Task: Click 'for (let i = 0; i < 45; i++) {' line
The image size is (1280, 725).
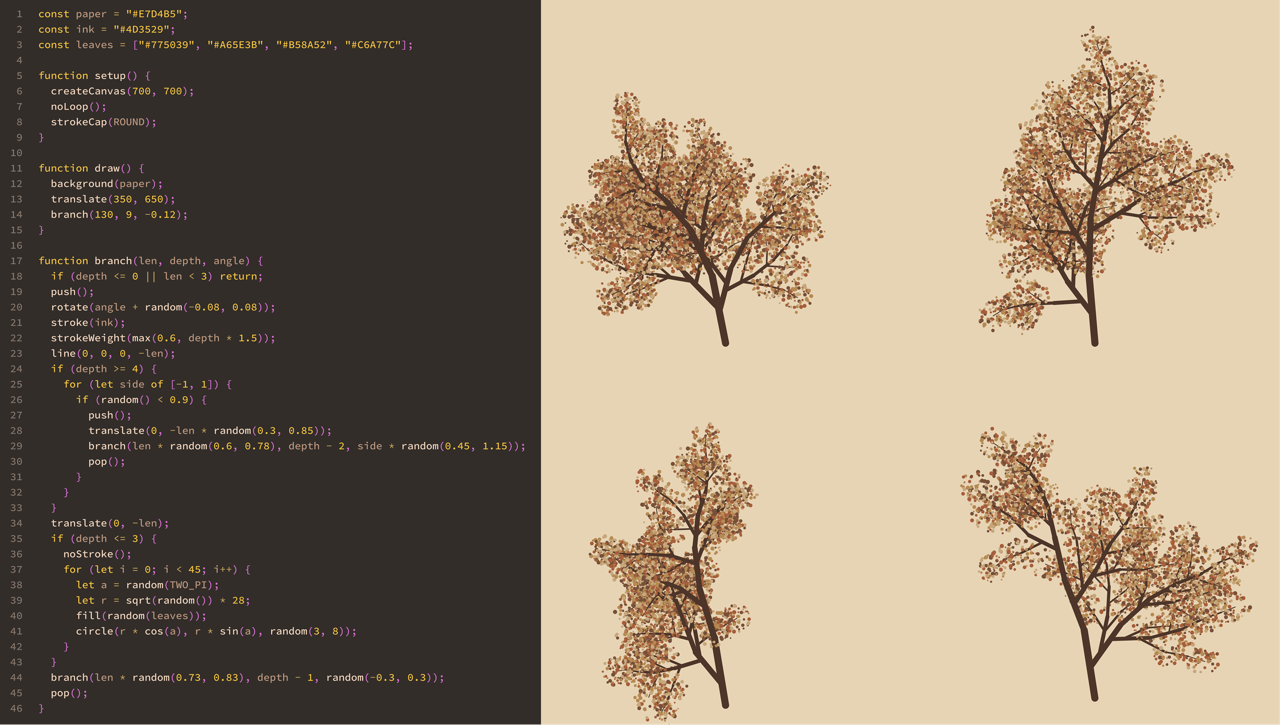Action: click(x=157, y=570)
